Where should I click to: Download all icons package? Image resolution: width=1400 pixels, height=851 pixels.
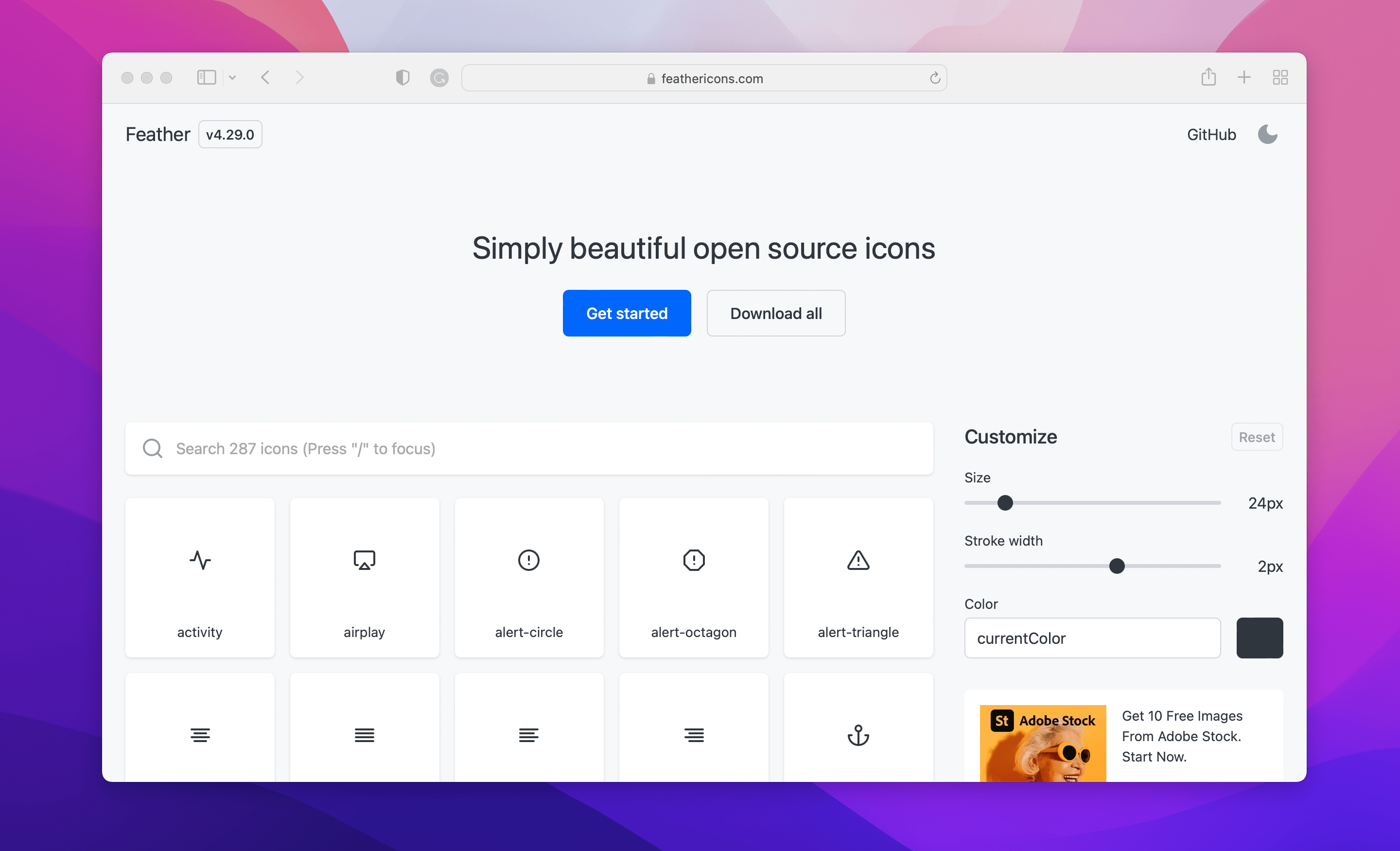pos(775,313)
